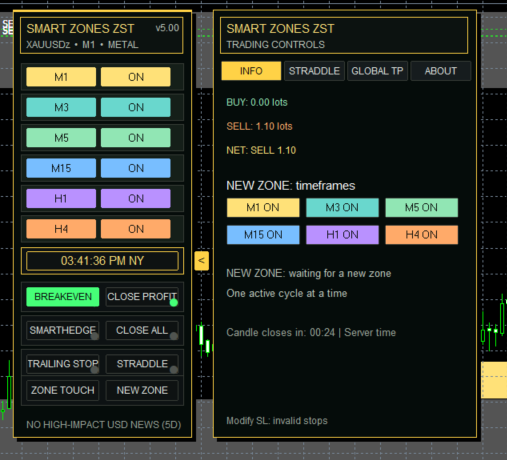Click the 'One active cycle at a time' text
This screenshot has width=507, height=460.
click(x=287, y=293)
